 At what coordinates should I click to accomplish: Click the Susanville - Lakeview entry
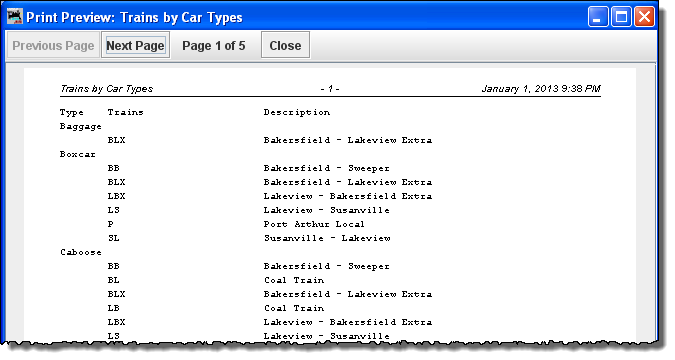327,238
